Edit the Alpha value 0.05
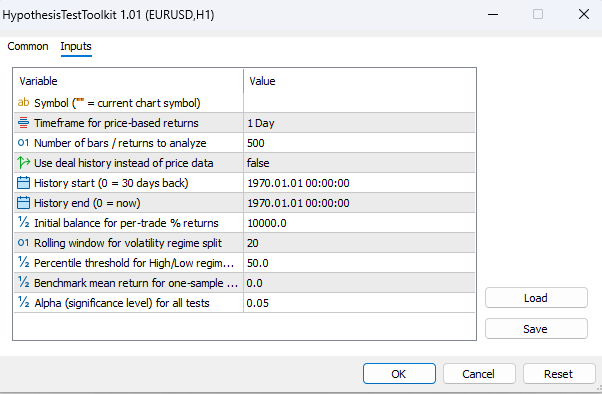The image size is (602, 394). click(359, 303)
